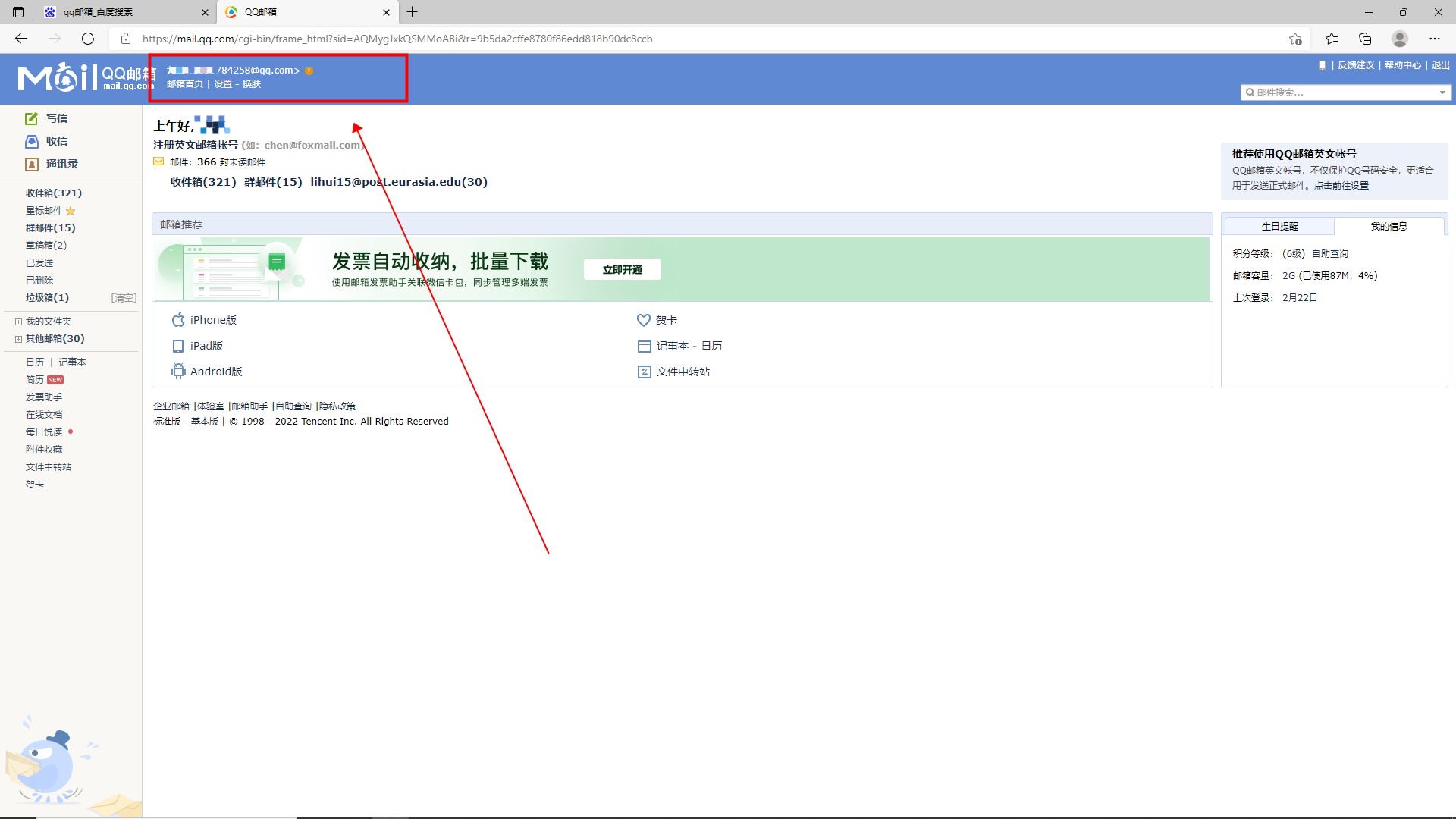Expand the 我的文件夹 tree node
1456x819 pixels.
pos(18,322)
